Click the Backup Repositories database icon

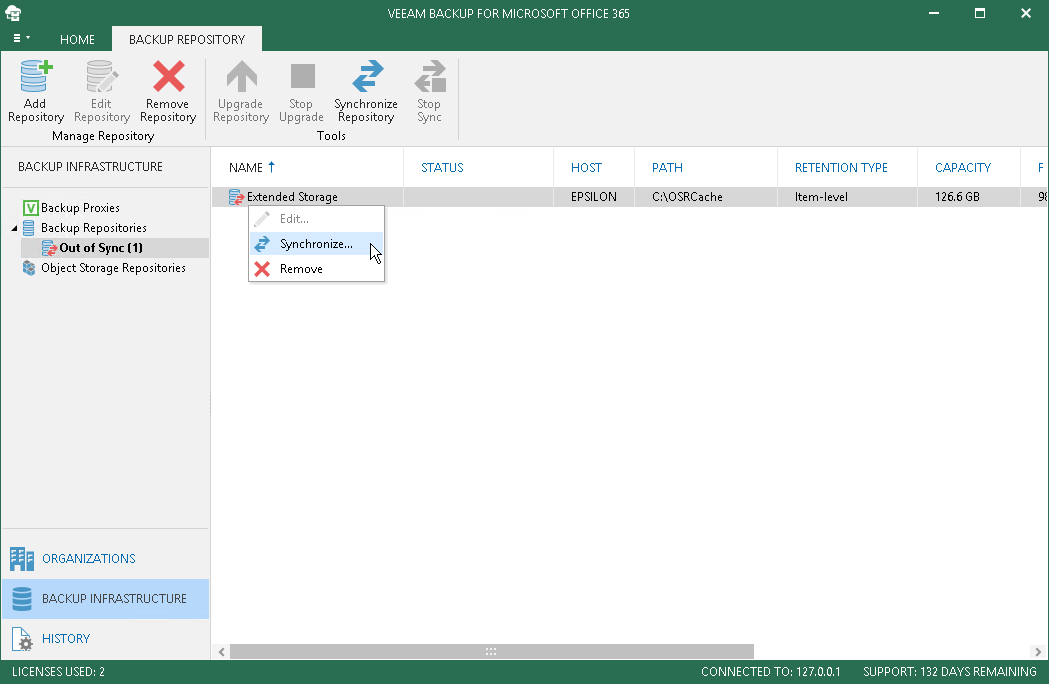pyautogui.click(x=29, y=228)
